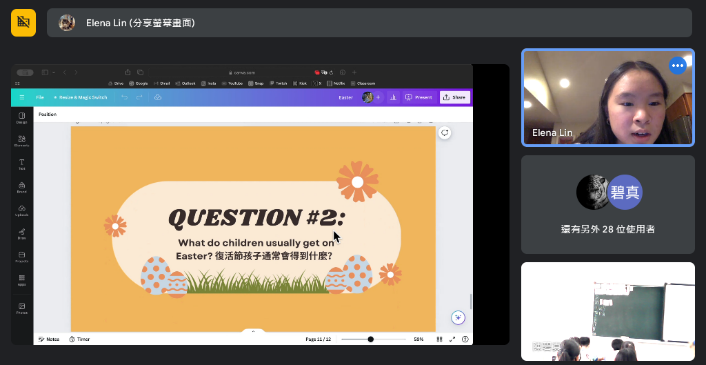Screen dimensions: 706x365
Task: Open the Canva hamburger main menu
Action: [22, 97]
